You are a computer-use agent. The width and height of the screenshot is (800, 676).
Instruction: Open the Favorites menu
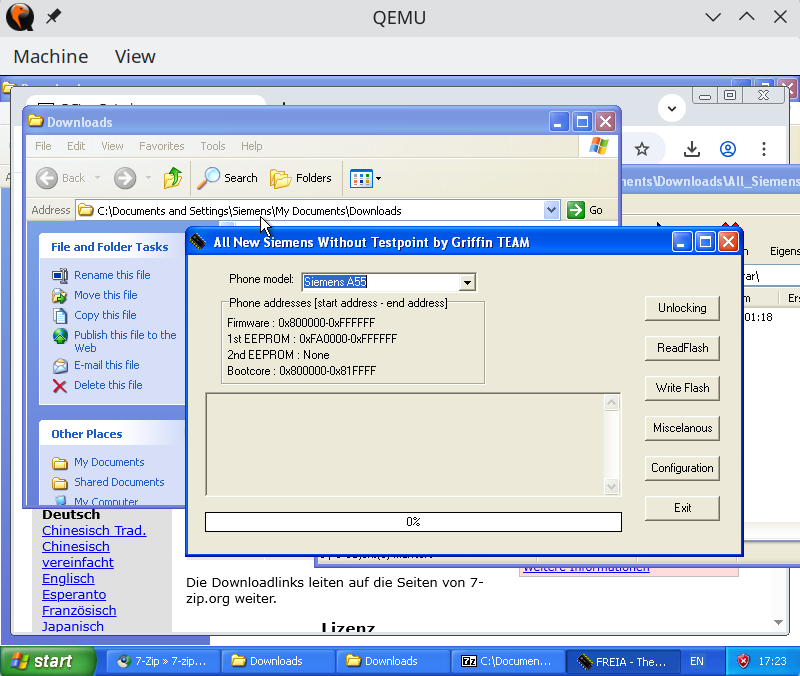click(x=161, y=146)
